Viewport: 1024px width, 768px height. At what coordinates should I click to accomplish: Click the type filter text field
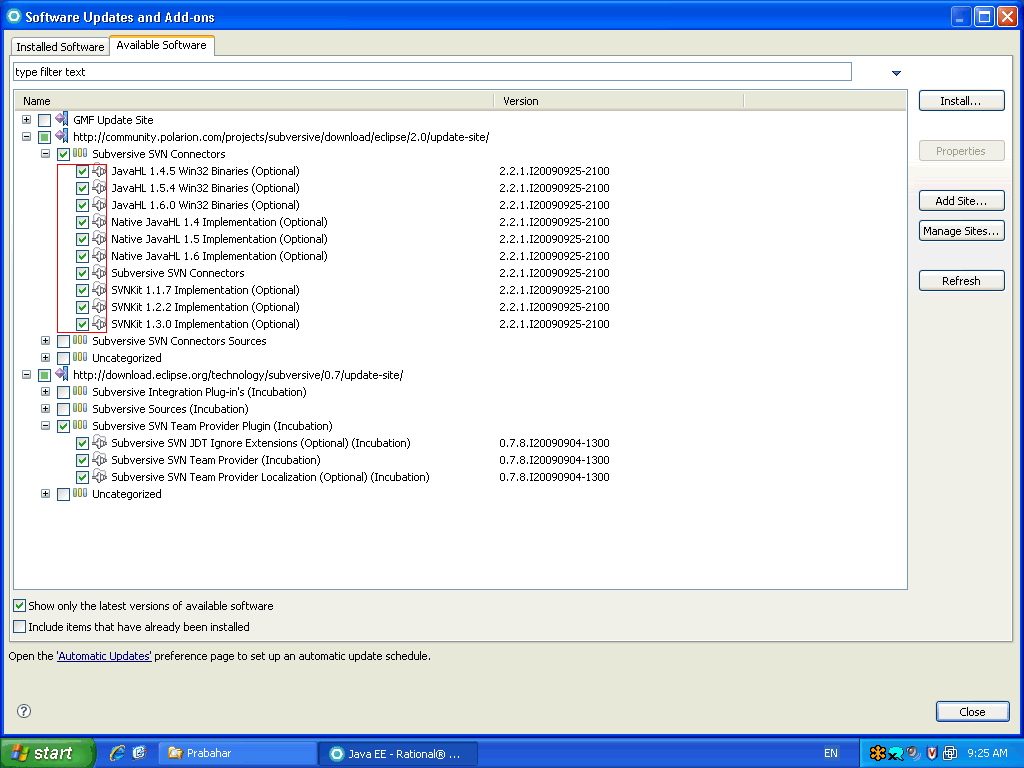click(x=432, y=72)
